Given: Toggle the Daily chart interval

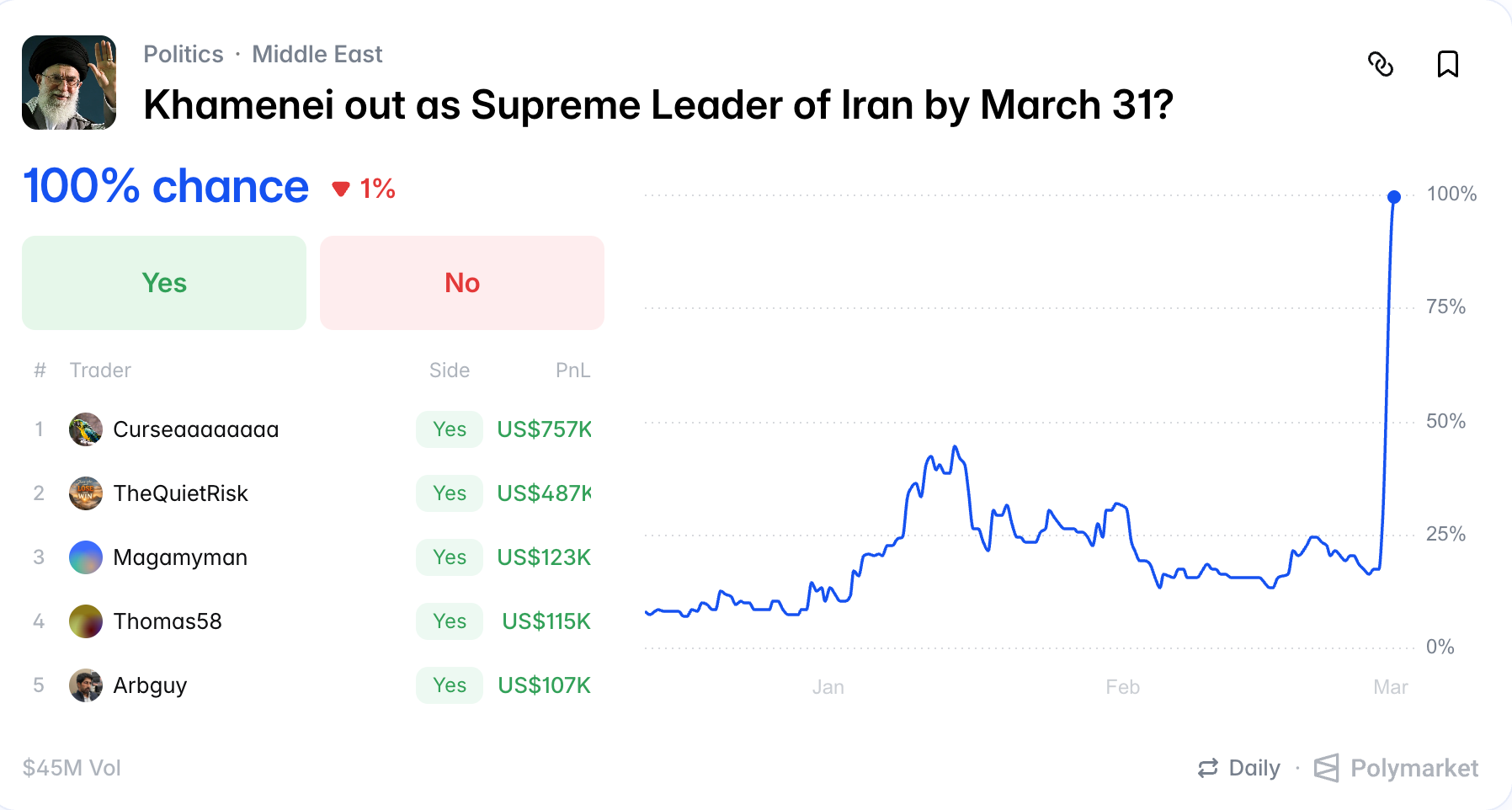Looking at the screenshot, I should click(1253, 768).
